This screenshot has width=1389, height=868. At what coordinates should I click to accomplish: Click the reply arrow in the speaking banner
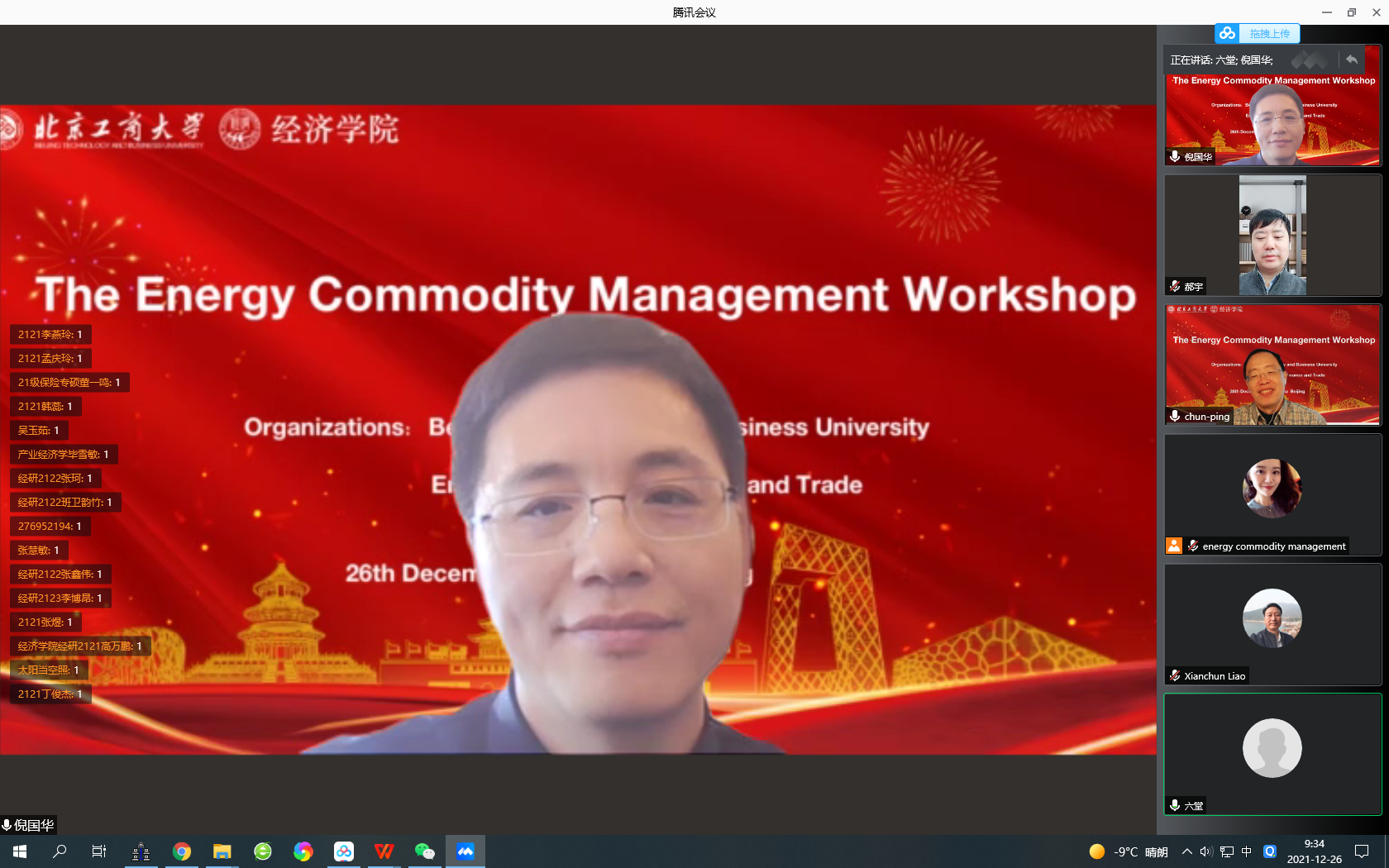[1353, 60]
